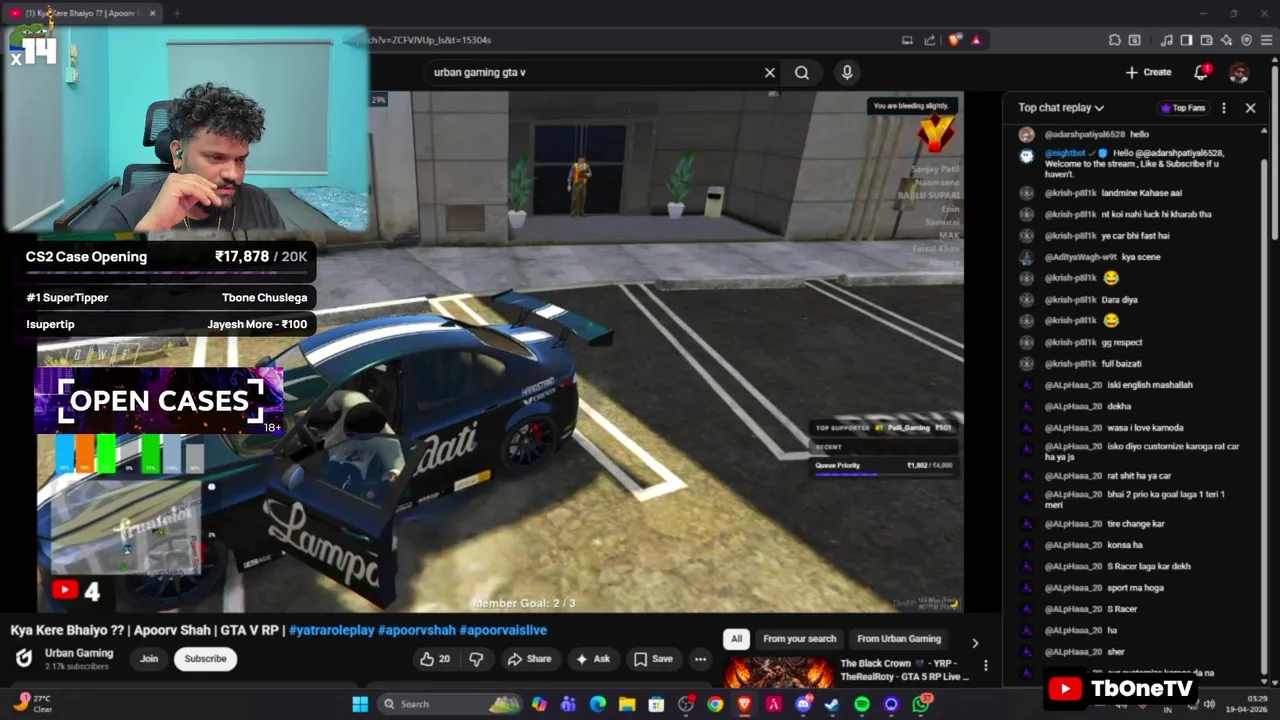This screenshot has height=720, width=1280.
Task: Show more filter chips with right arrow
Action: [x=975, y=643]
